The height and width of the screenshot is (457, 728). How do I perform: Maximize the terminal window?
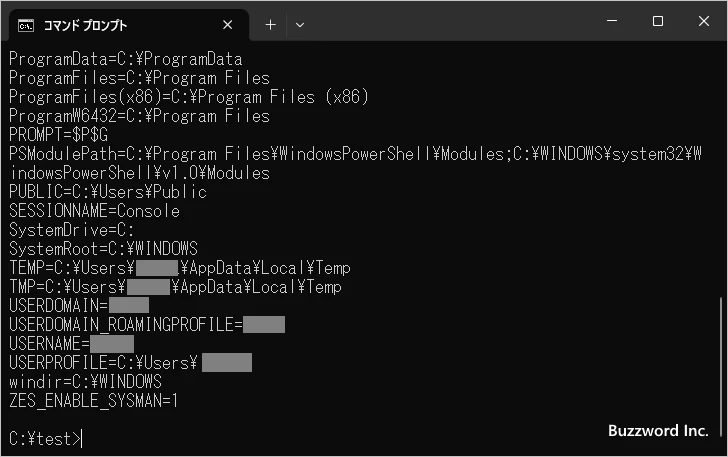(x=657, y=21)
